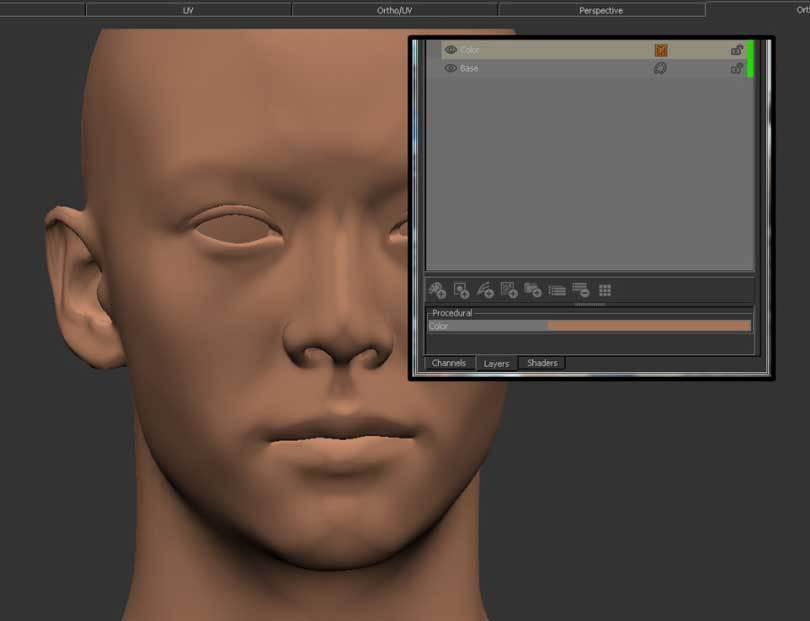Toggle the lock on the Color layer
The height and width of the screenshot is (621, 810).
(737, 50)
